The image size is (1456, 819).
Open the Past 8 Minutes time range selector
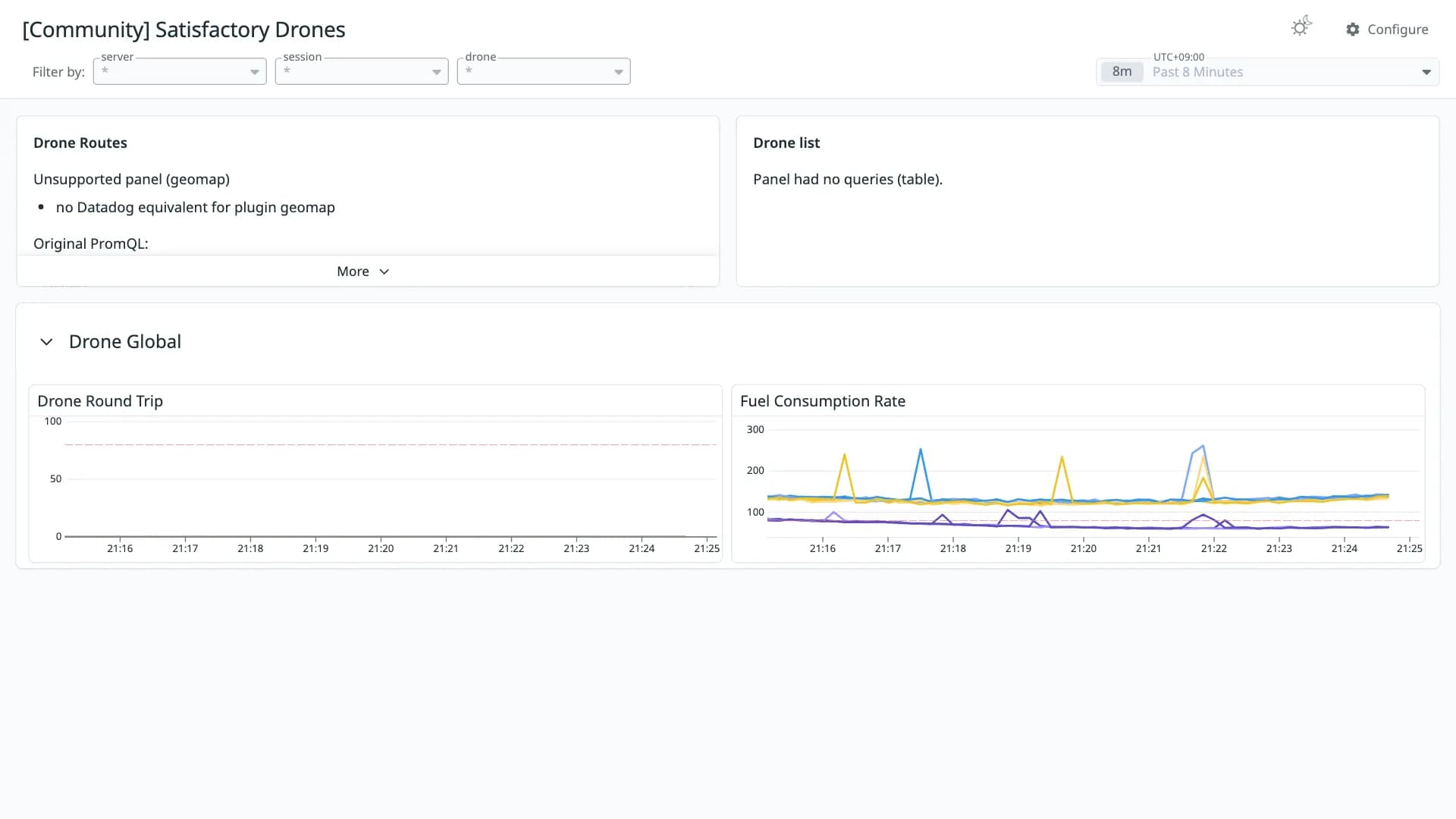point(1267,72)
